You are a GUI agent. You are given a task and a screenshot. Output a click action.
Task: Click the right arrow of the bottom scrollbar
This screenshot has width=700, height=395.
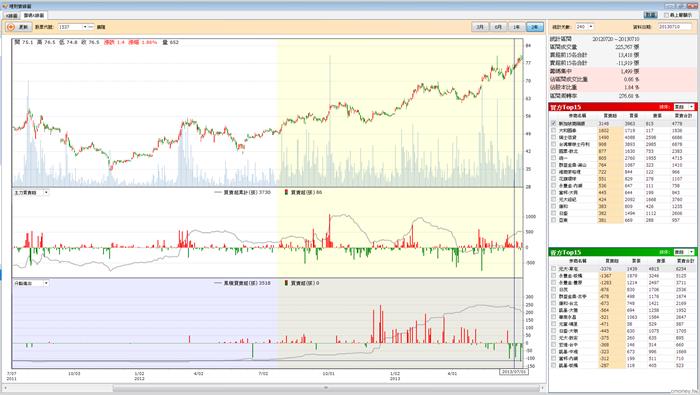543,388
